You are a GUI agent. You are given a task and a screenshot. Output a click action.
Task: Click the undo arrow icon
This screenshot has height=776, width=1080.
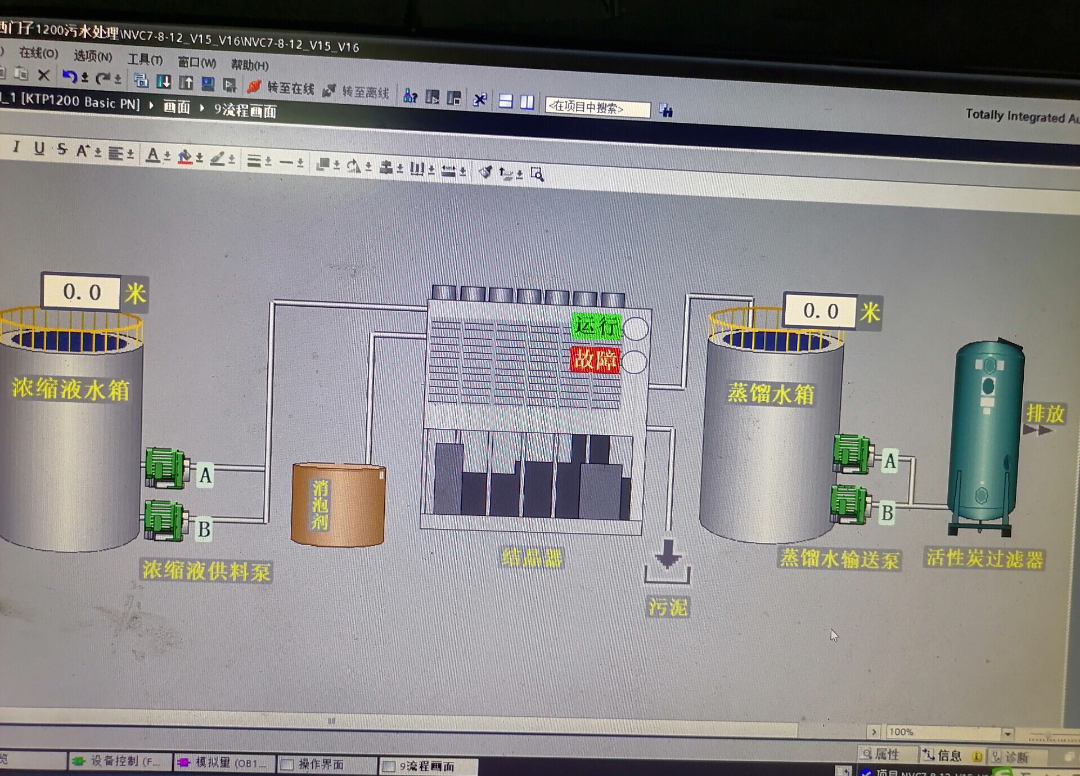click(68, 76)
